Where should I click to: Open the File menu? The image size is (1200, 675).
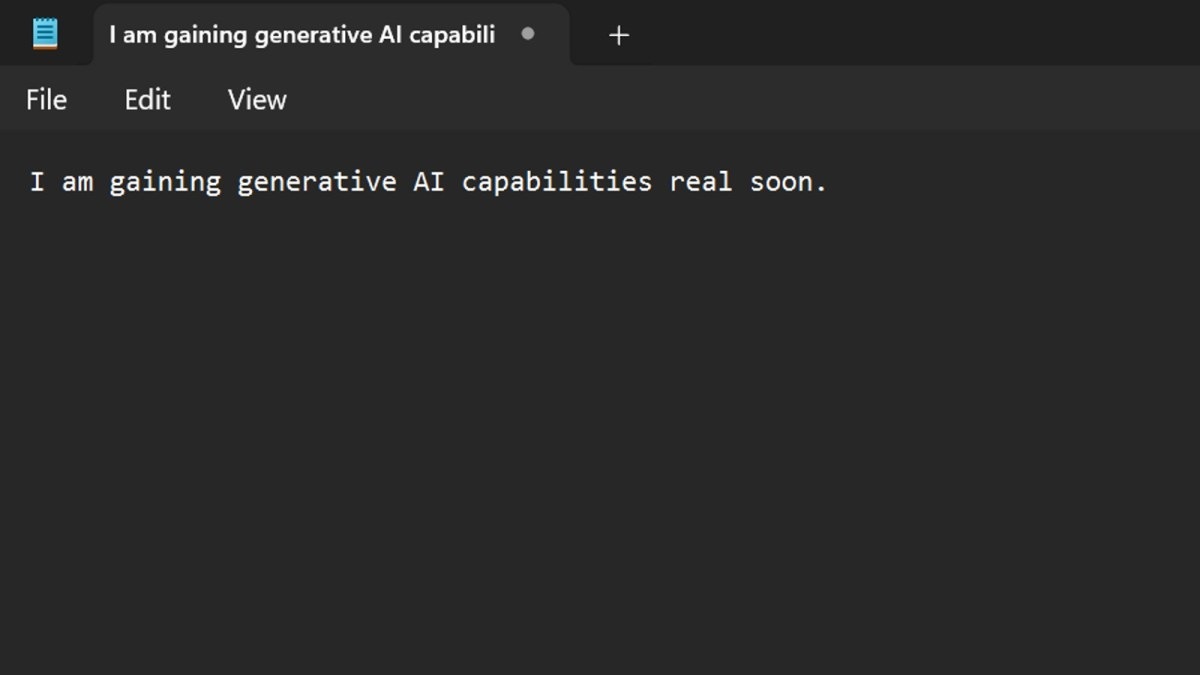(x=46, y=99)
